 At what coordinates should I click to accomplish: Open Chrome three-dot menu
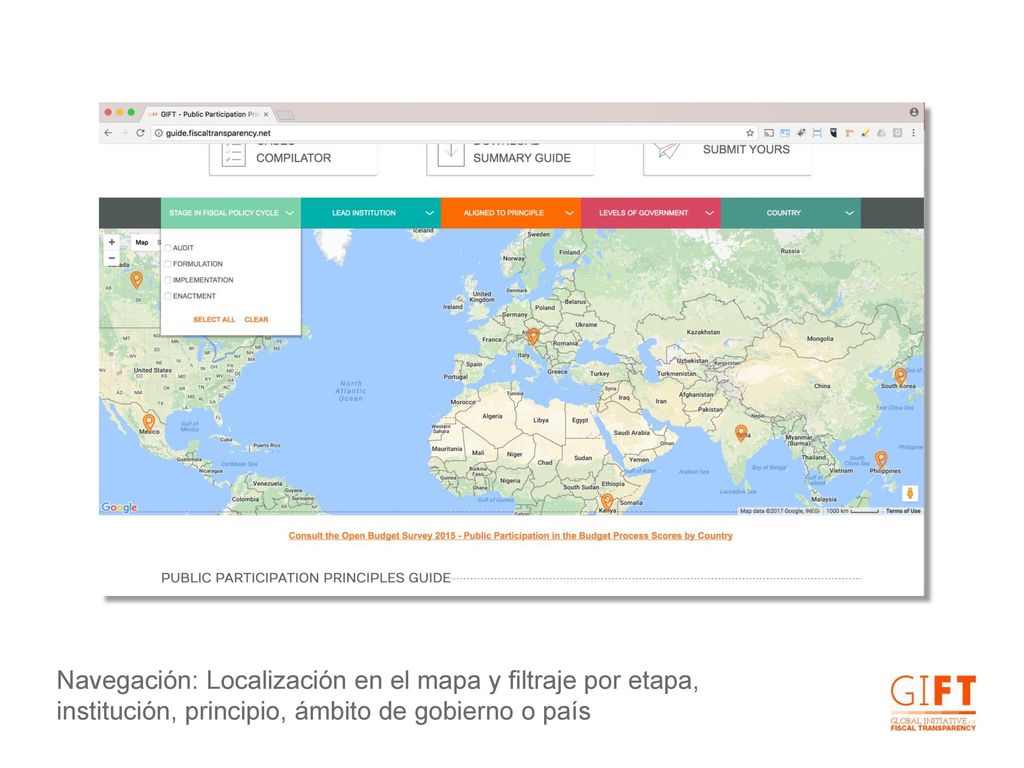(x=914, y=133)
